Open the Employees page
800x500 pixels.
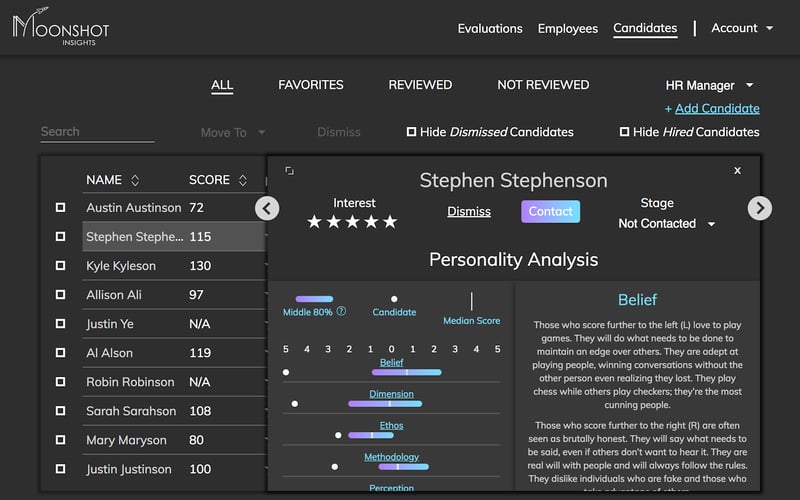click(567, 29)
